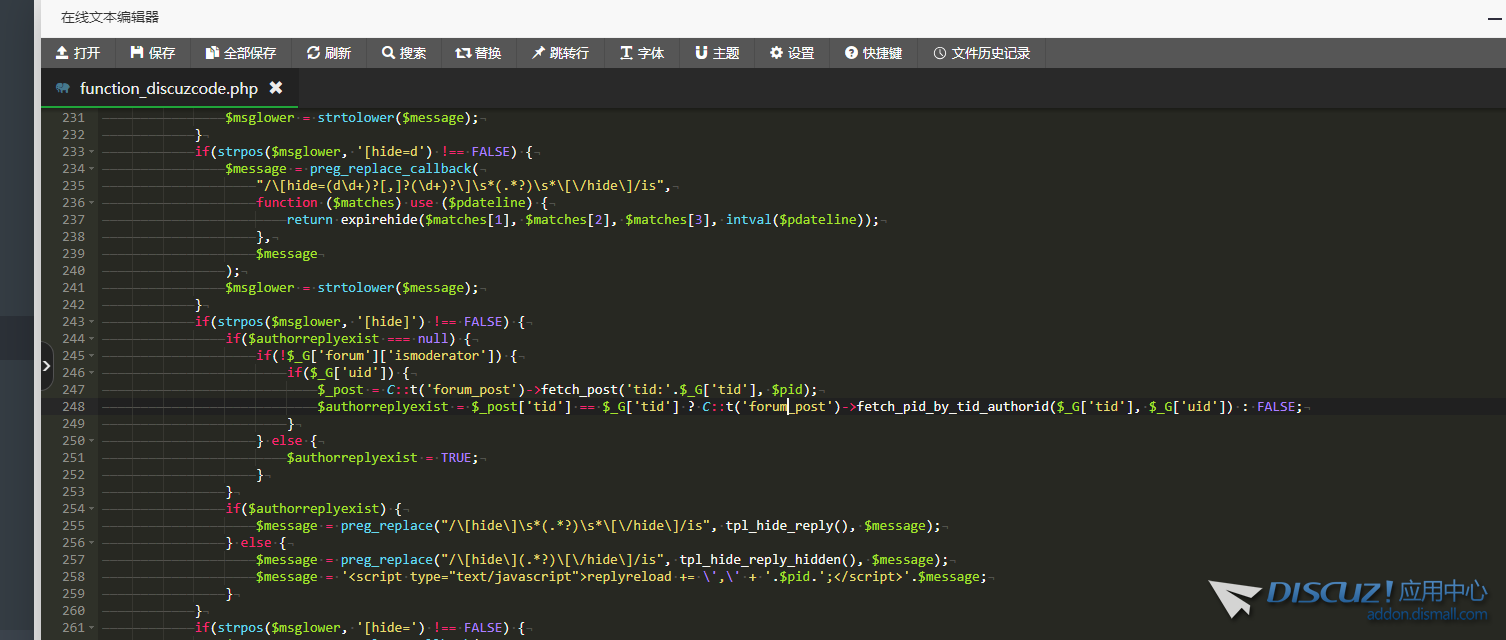The height and width of the screenshot is (640, 1506).
Task: Open 文件历史记录 file history
Action: pyautogui.click(x=982, y=53)
